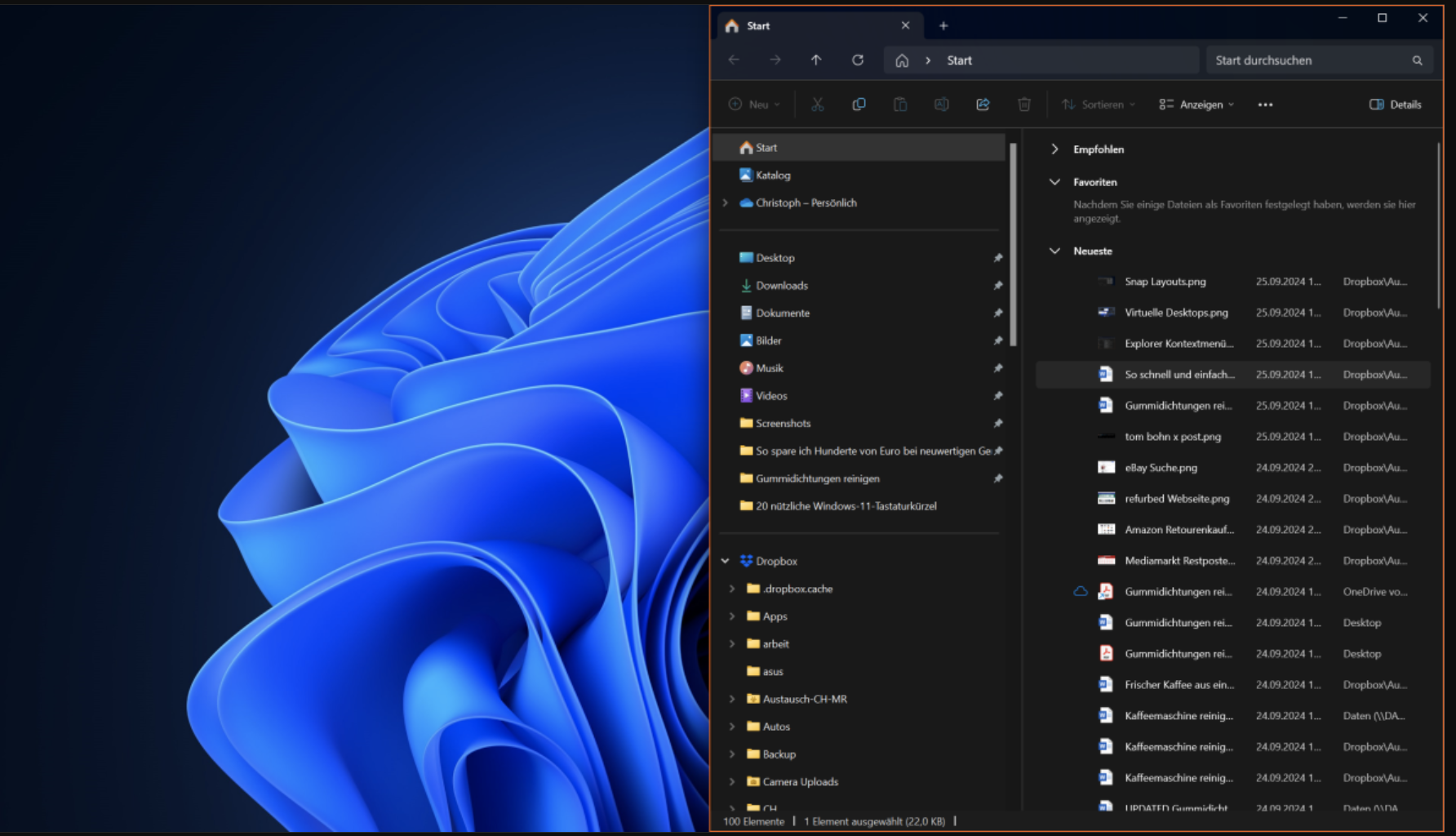Unpin Musik via its pin icon

coord(997,367)
